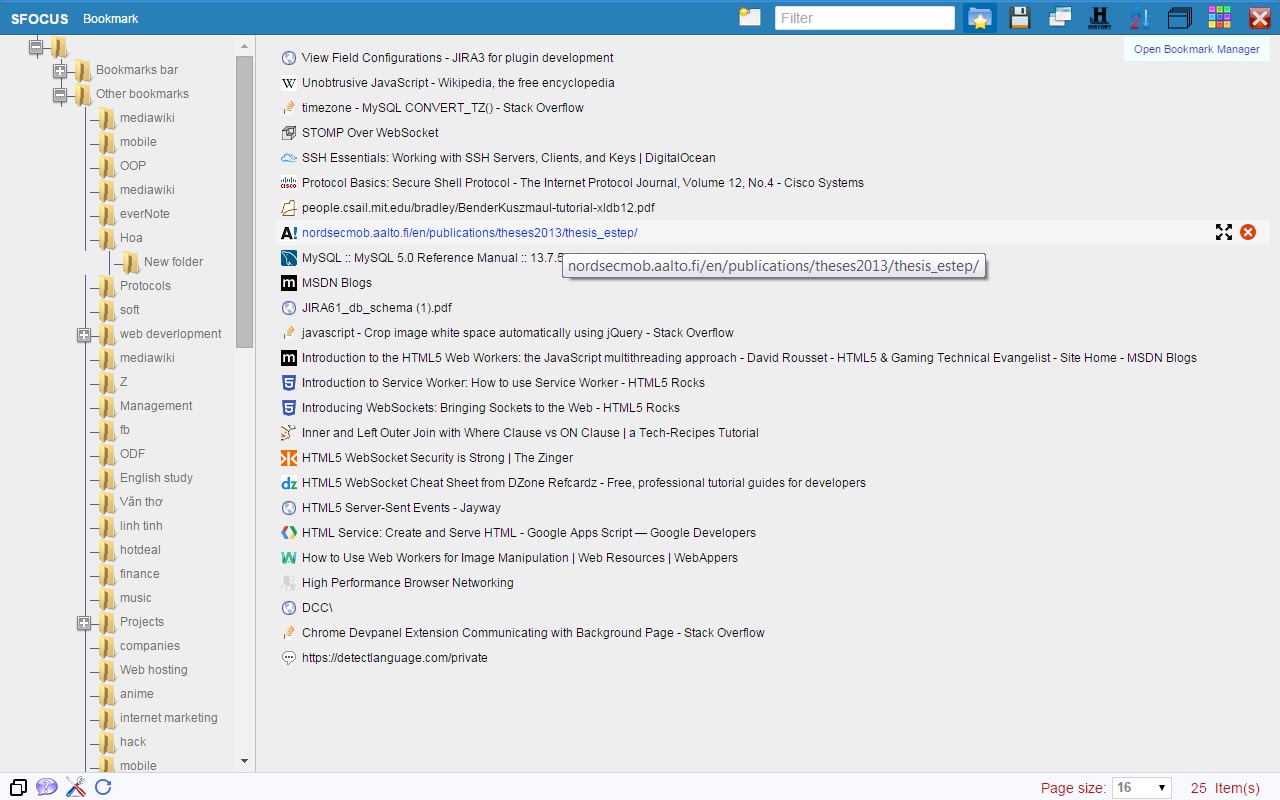Screen dimensions: 1280x800
Task: Click the A-Z sort icon
Action: (x=1139, y=18)
